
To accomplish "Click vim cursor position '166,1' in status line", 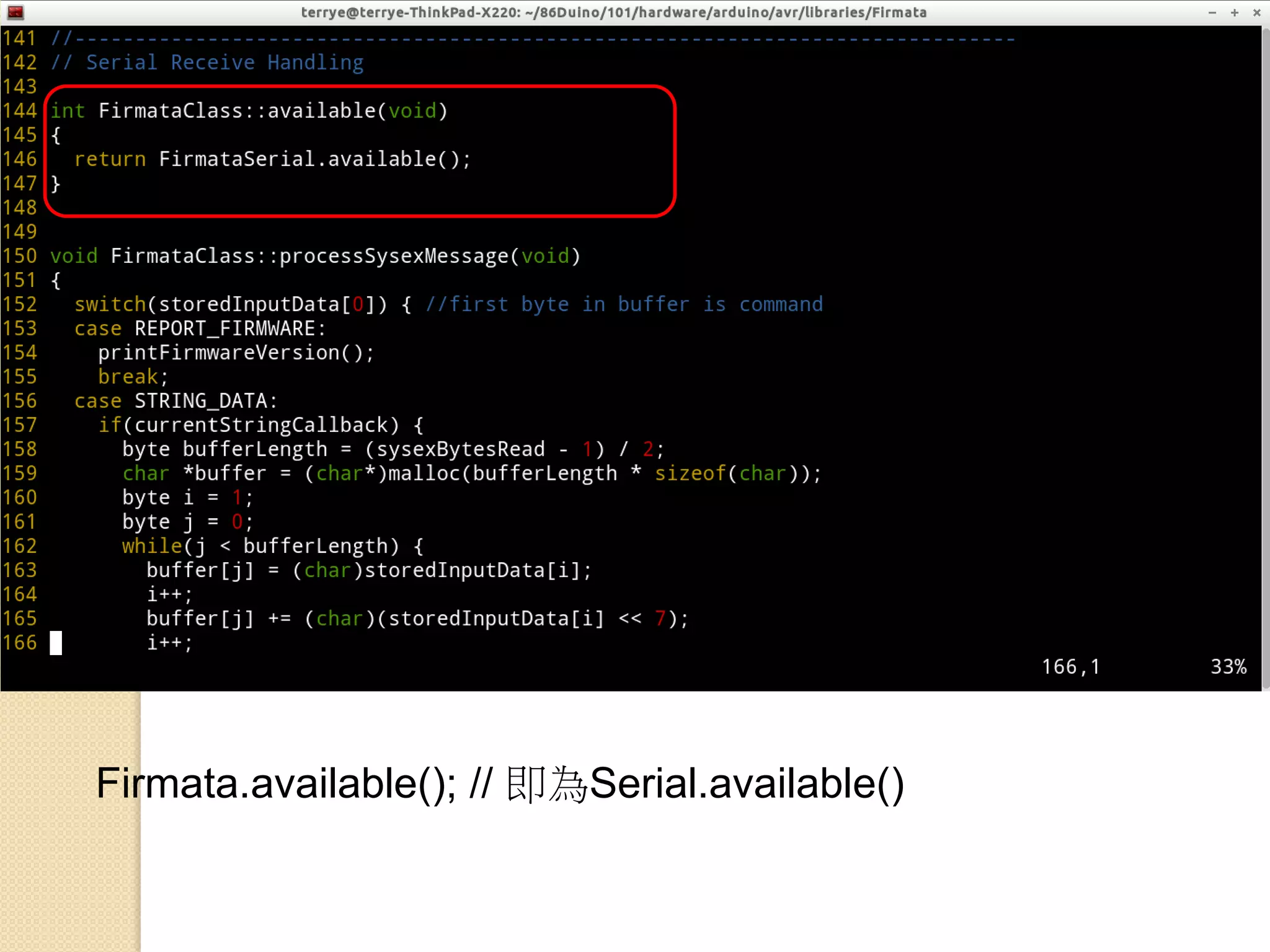I will pos(1070,667).
